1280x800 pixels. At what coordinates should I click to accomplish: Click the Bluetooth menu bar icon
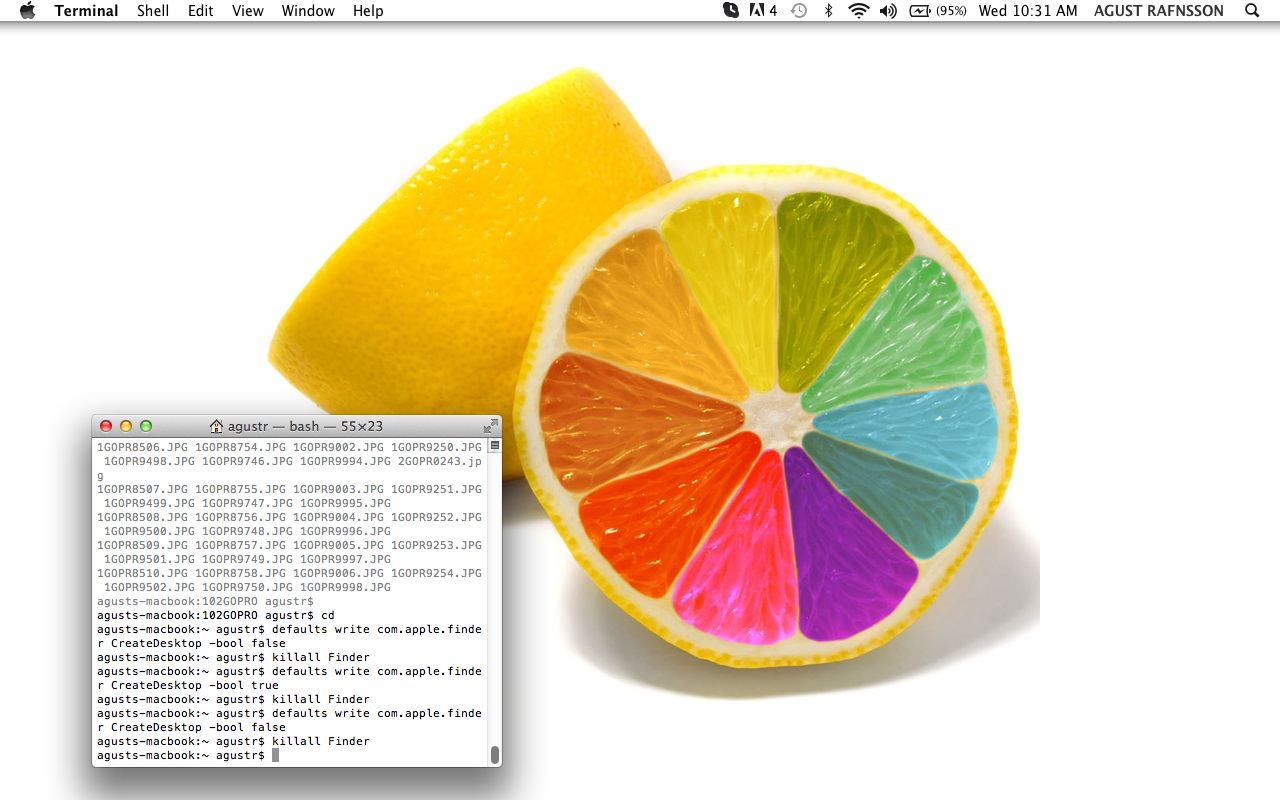click(x=828, y=11)
